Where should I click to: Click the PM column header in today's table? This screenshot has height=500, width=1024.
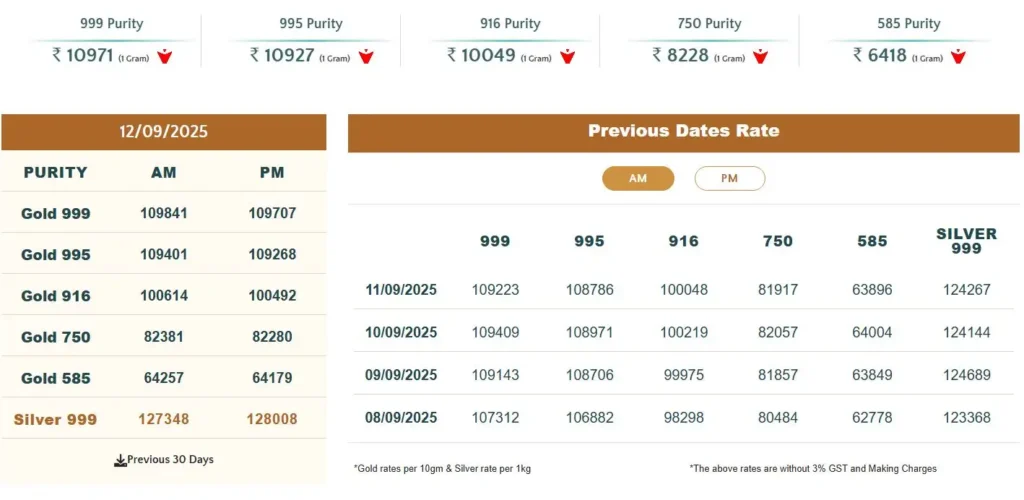tap(272, 172)
